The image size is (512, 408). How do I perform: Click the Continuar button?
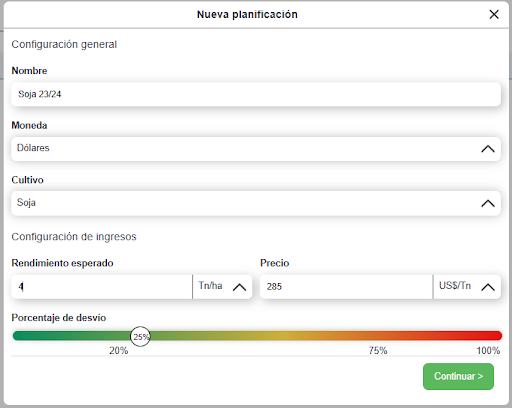click(458, 376)
